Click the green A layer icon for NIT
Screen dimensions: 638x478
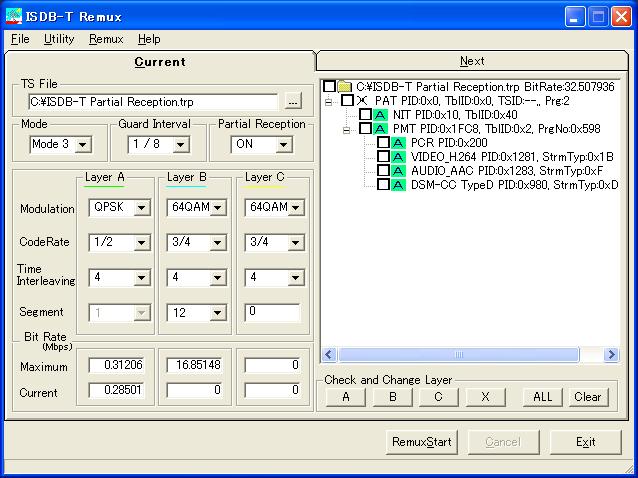(380, 115)
